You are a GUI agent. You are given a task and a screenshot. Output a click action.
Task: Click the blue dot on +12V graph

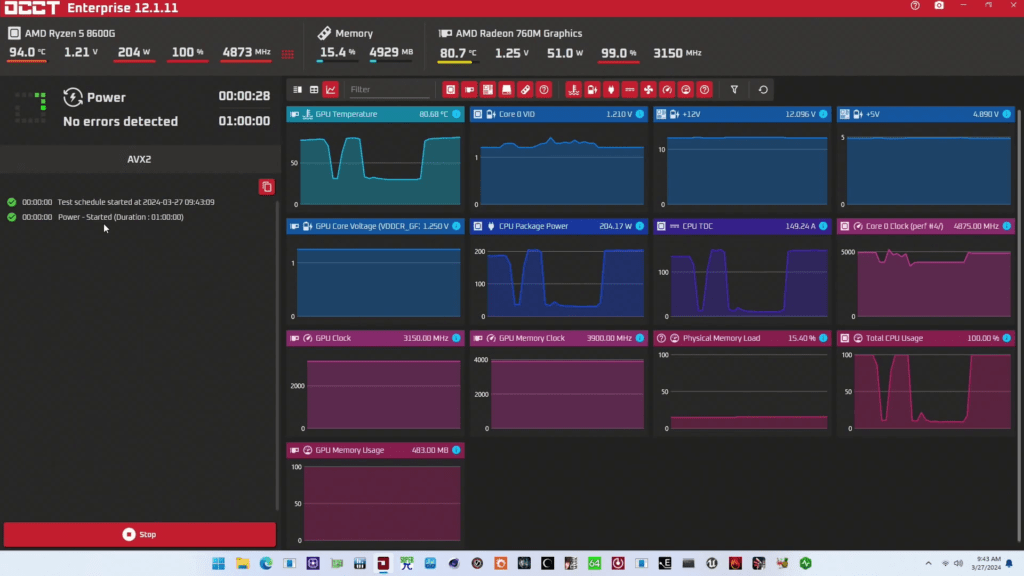pyautogui.click(x=824, y=114)
